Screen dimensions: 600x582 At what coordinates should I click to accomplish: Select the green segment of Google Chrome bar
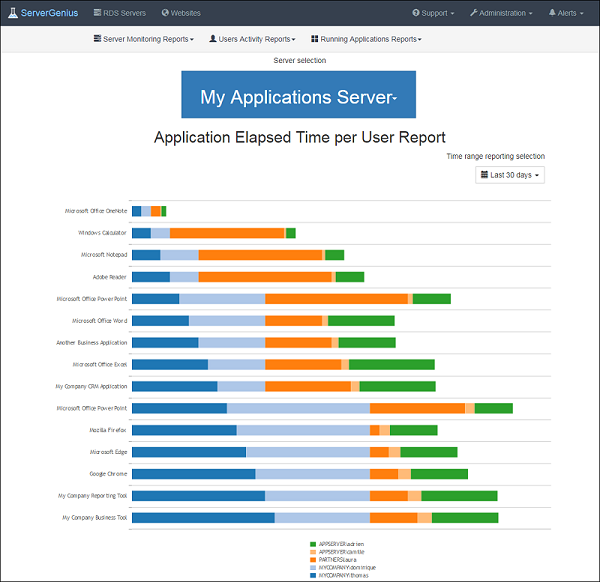tap(439, 474)
